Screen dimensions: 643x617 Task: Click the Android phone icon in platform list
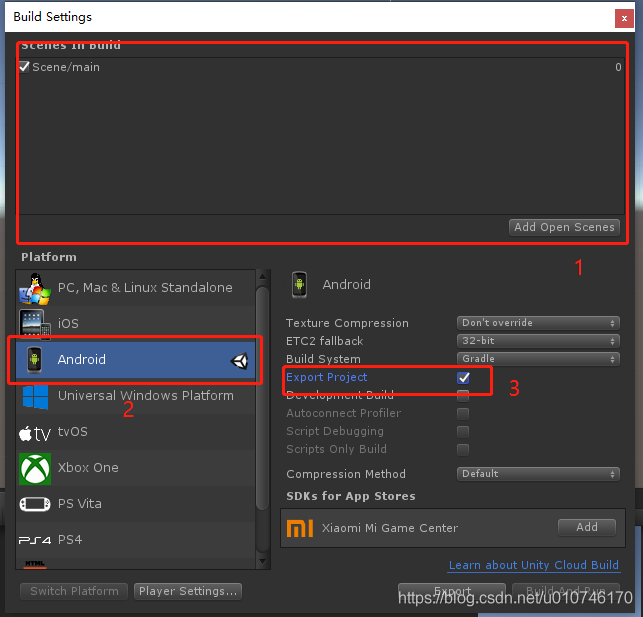tap(34, 360)
